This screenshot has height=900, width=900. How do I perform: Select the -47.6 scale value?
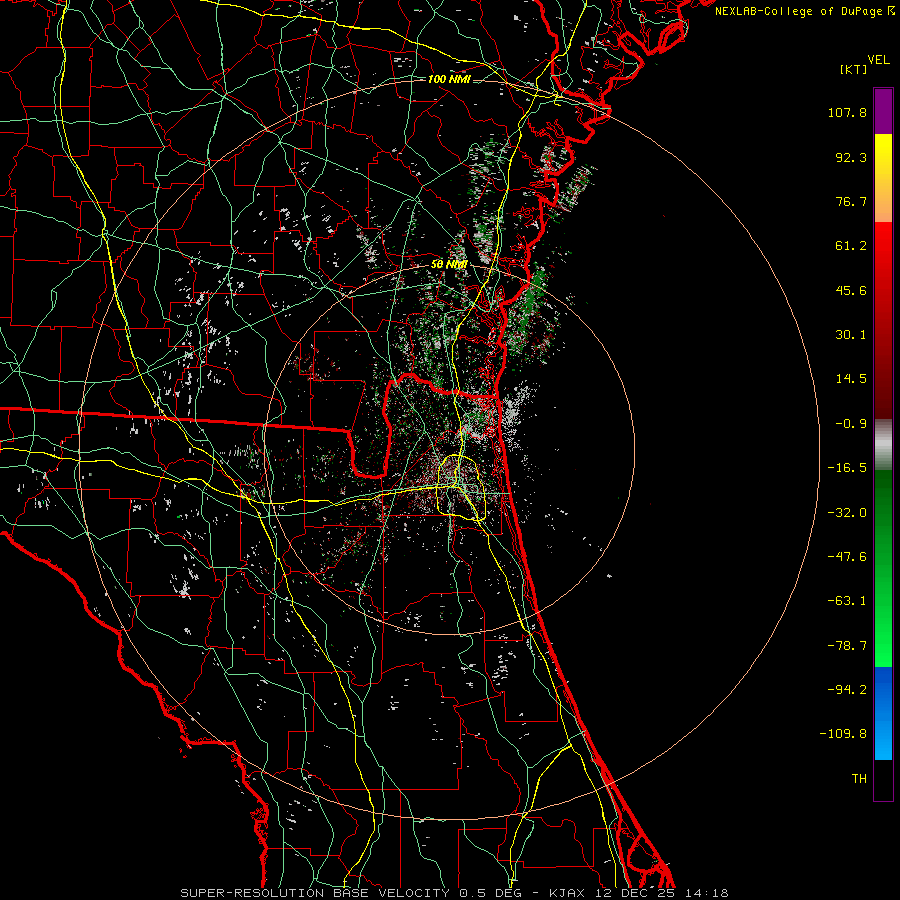[x=847, y=557]
